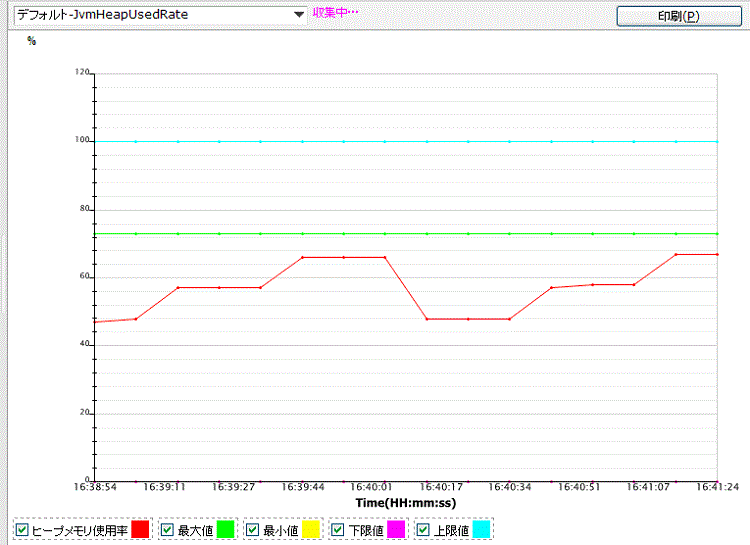The image size is (750, 545).
Task: Click the green 最大値 legend swatch
Action: pyautogui.click(x=226, y=530)
